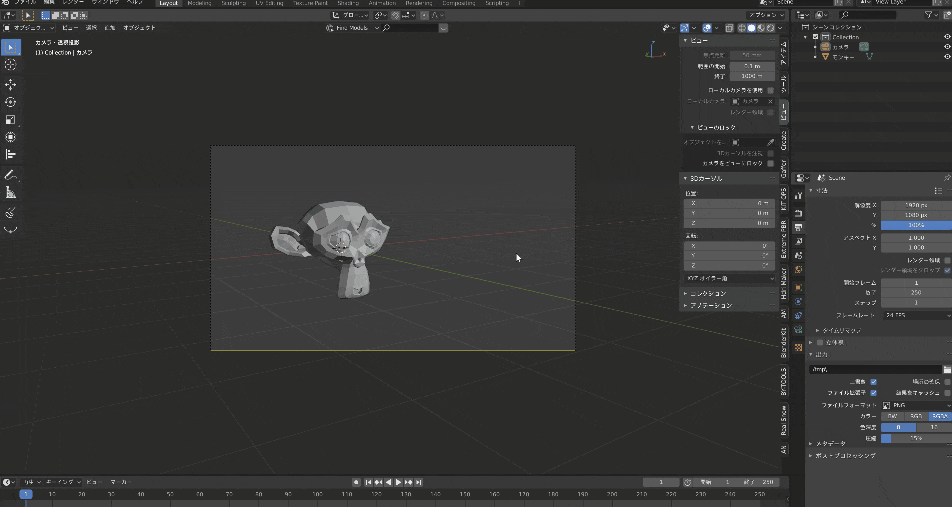Select the Move tool
This screenshot has width=952, height=507.
coord(11,84)
